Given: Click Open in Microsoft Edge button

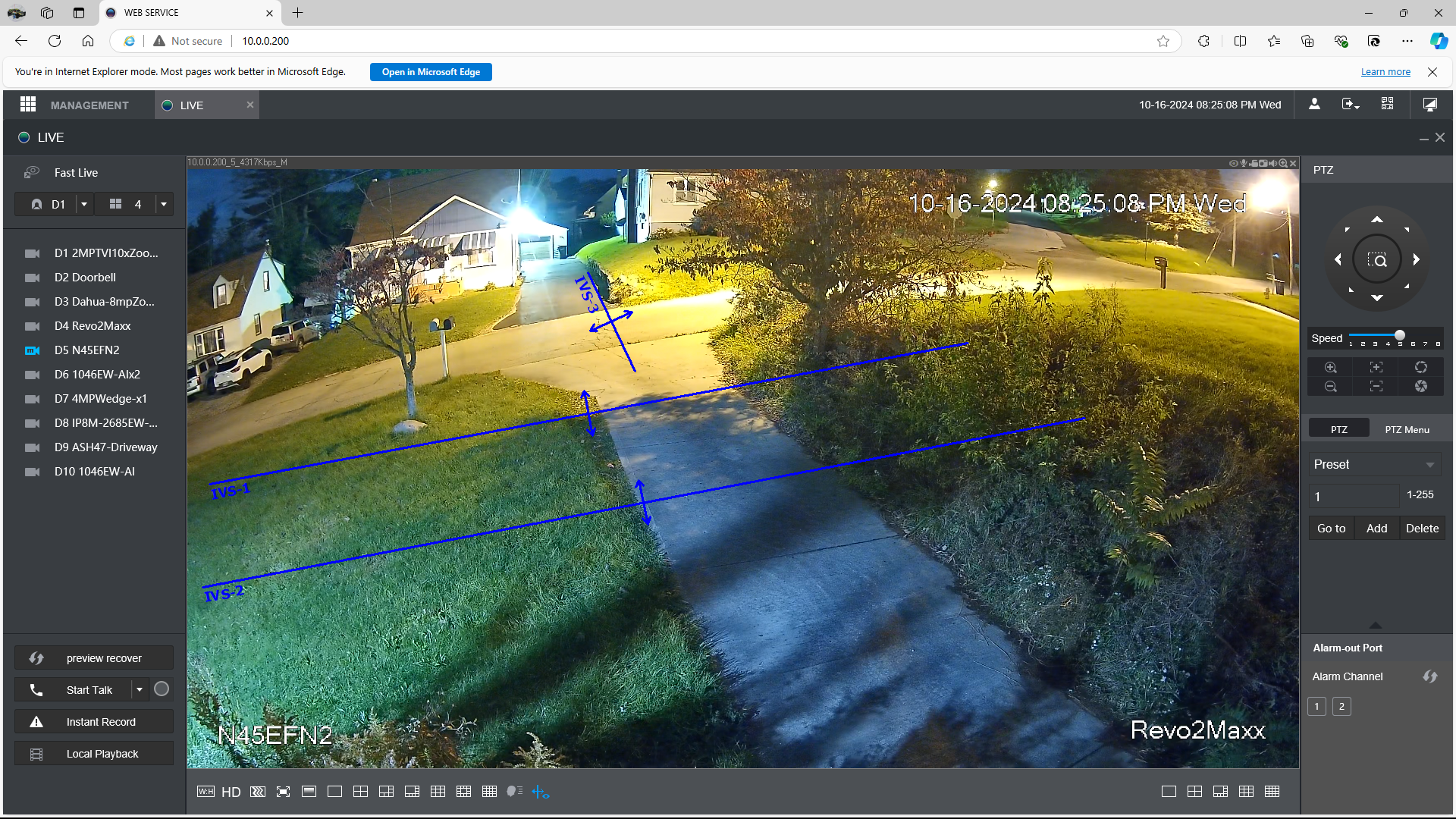Looking at the screenshot, I should pos(431,72).
